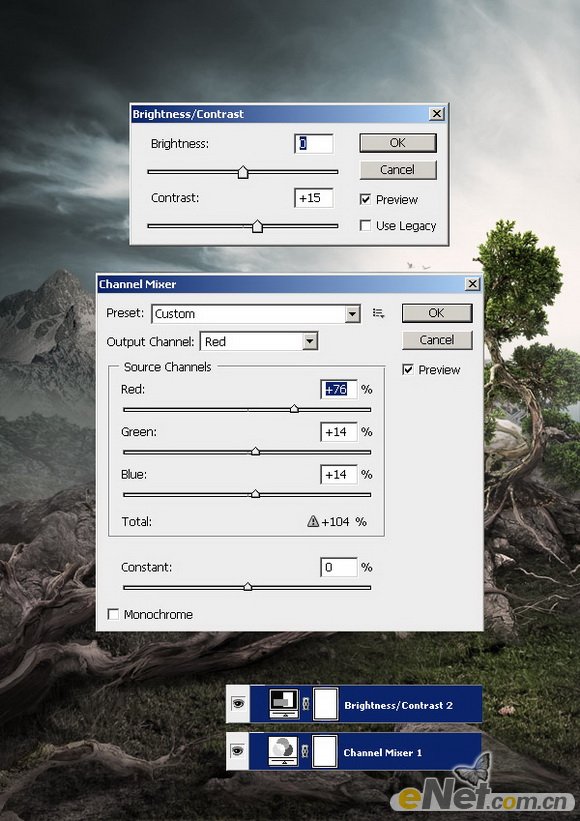
Task: Hide the Channel Mixer 1 layer
Action: (x=238, y=751)
